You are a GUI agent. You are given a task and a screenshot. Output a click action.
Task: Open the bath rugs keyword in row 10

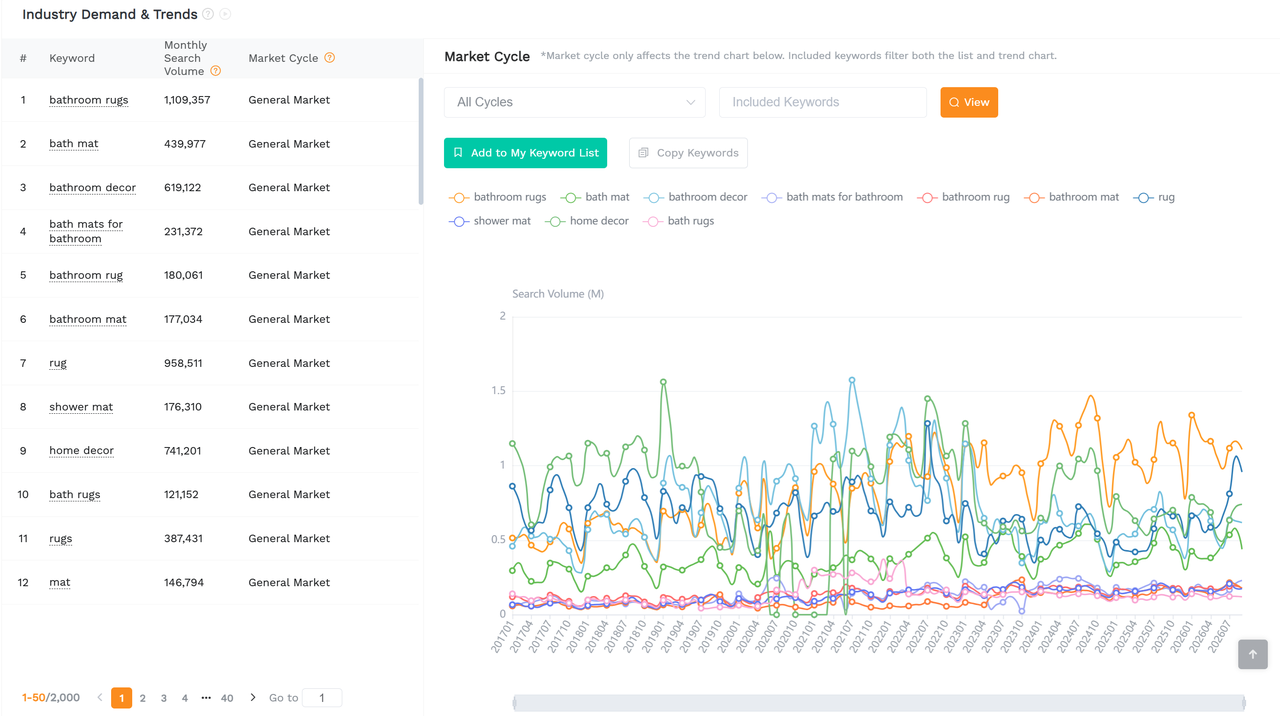75,495
